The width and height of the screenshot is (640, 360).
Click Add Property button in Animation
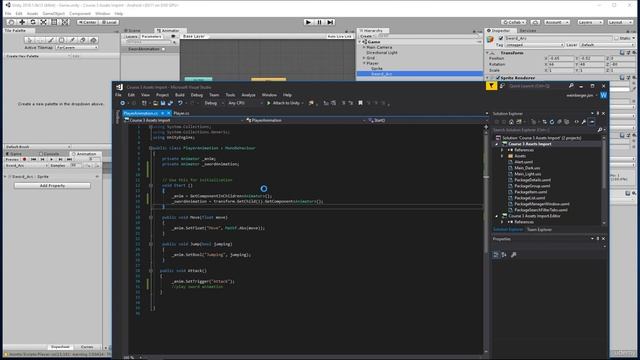(52, 186)
